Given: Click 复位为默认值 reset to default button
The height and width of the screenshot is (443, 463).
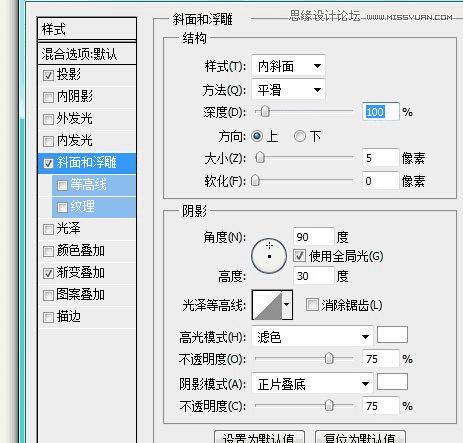Looking at the screenshot, I should coord(360,437).
